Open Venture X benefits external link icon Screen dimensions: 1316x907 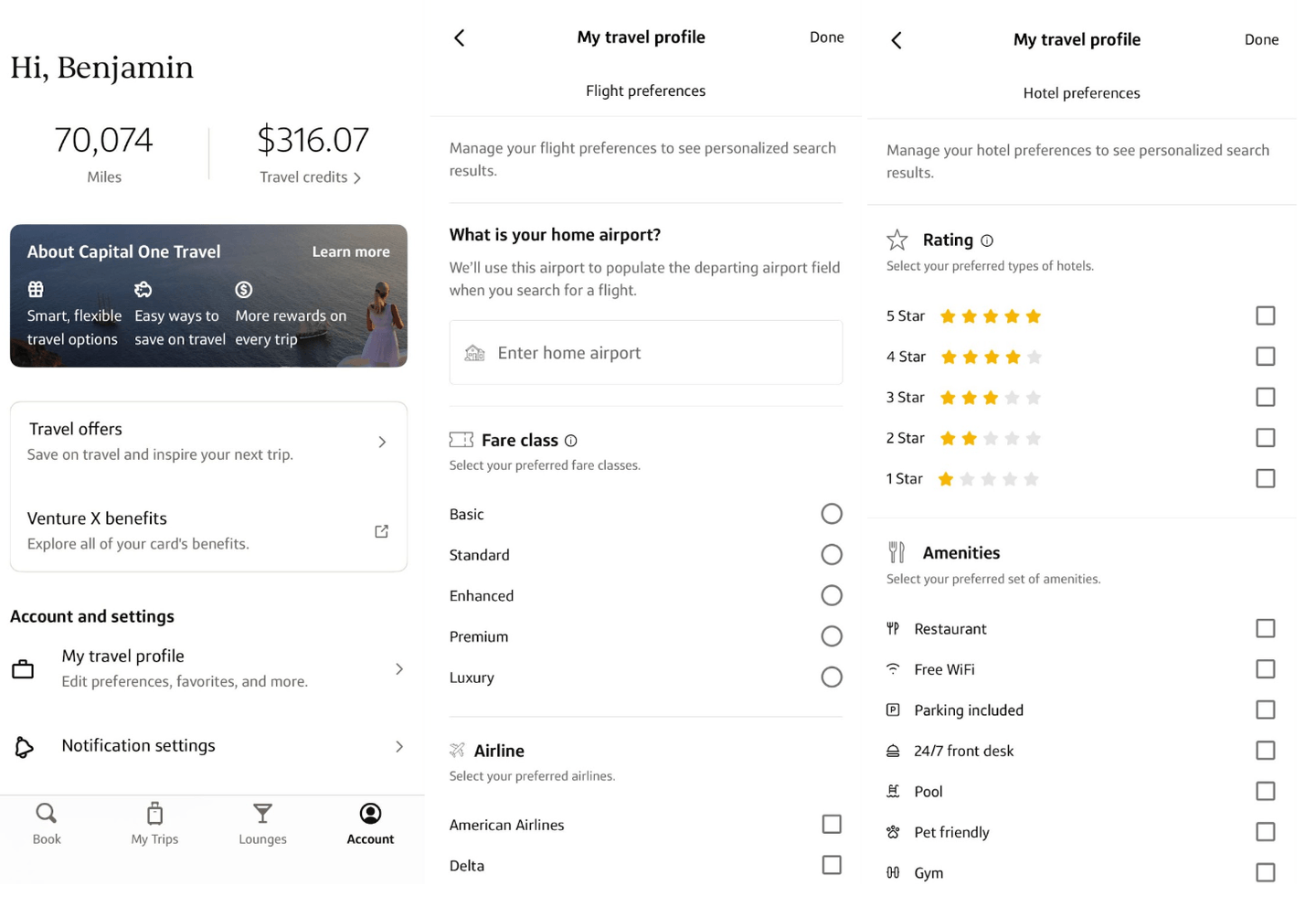click(x=381, y=531)
